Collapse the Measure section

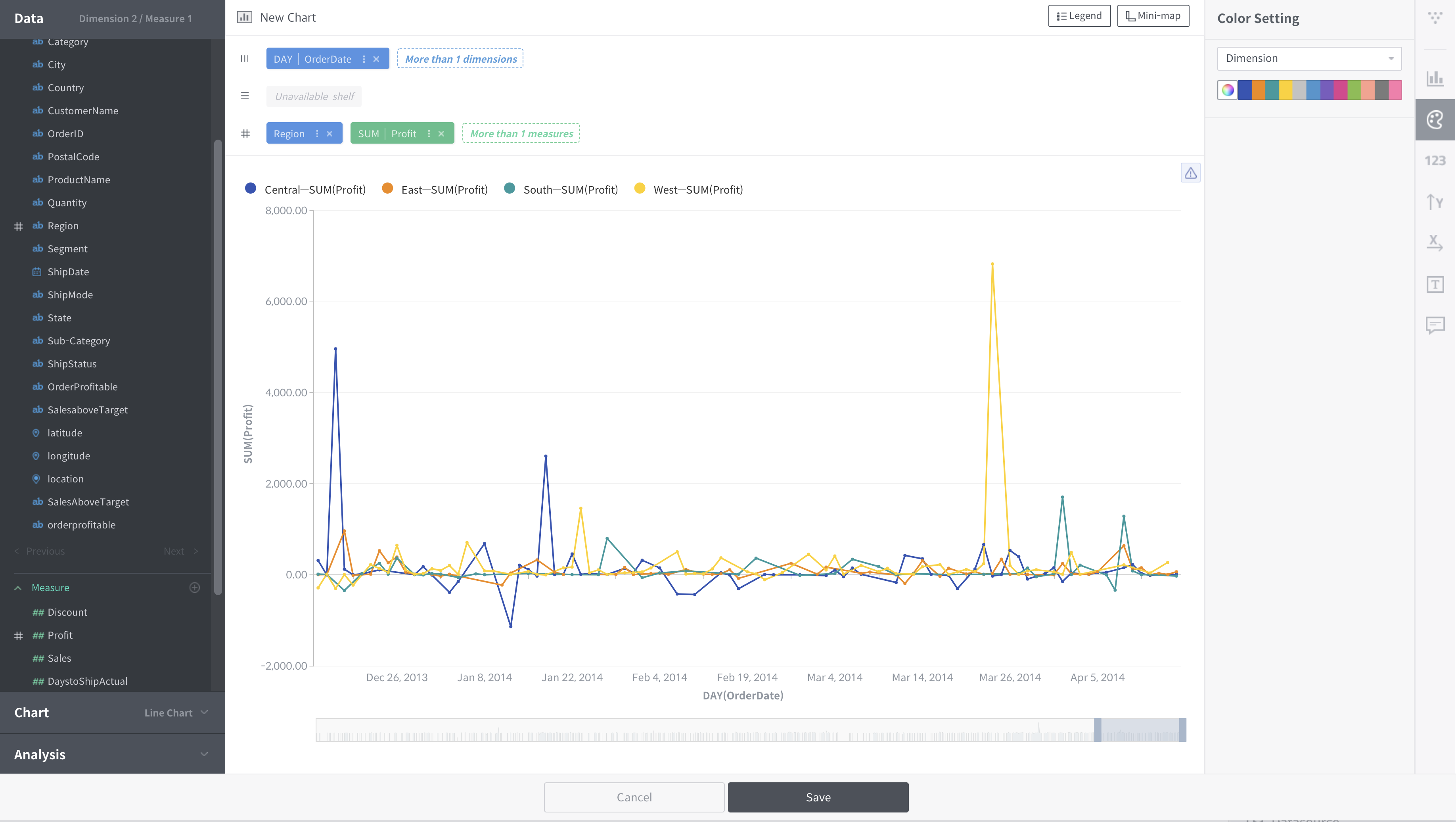pyautogui.click(x=19, y=588)
